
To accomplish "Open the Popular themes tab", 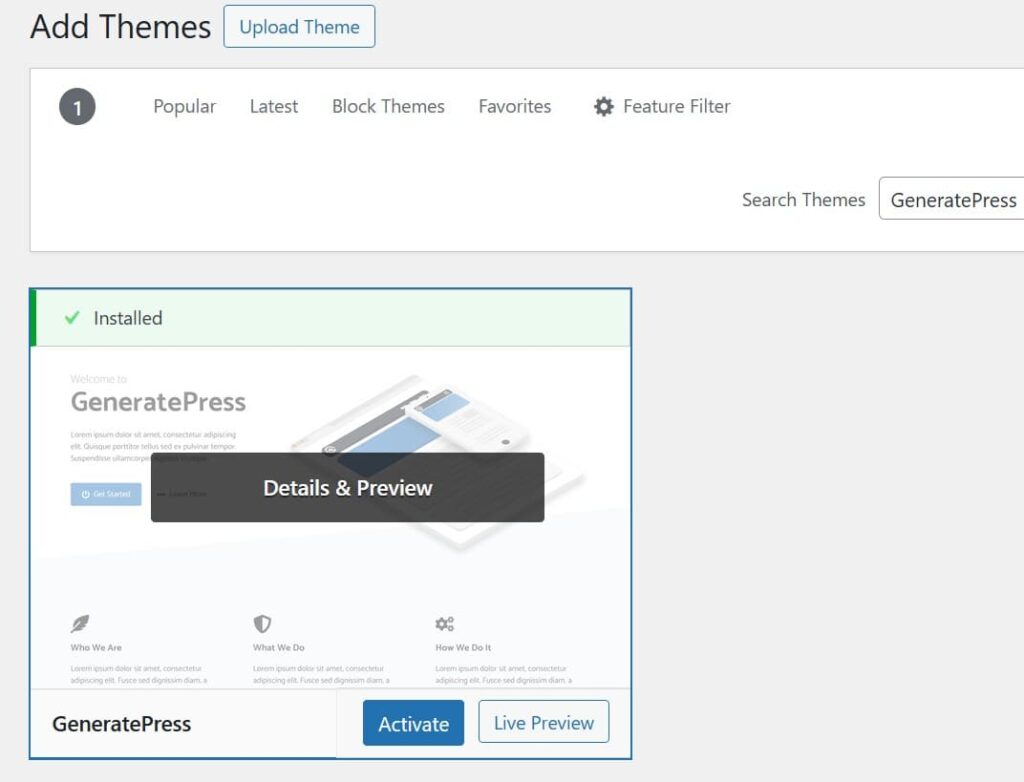I will pyautogui.click(x=184, y=106).
